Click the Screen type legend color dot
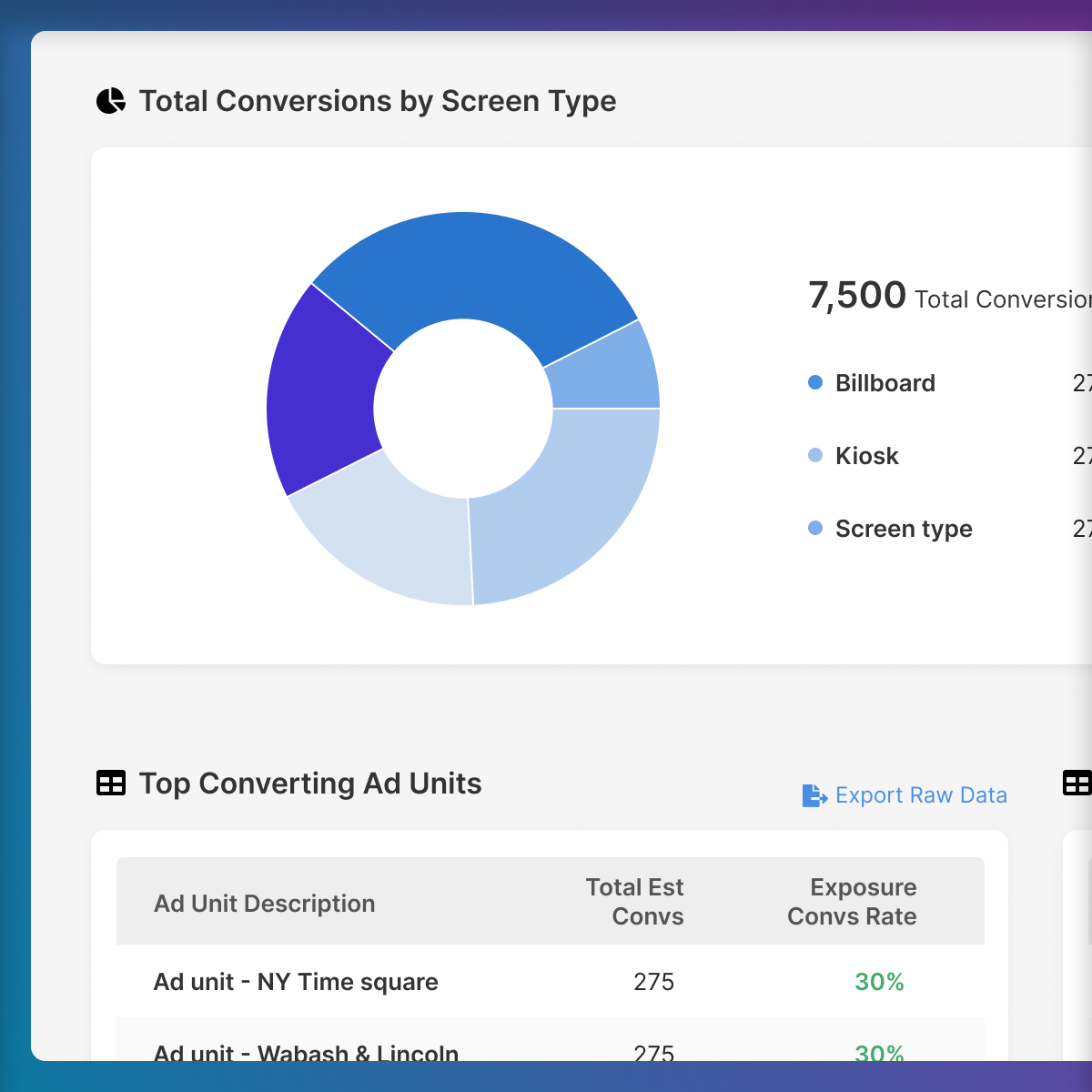 coord(815,529)
